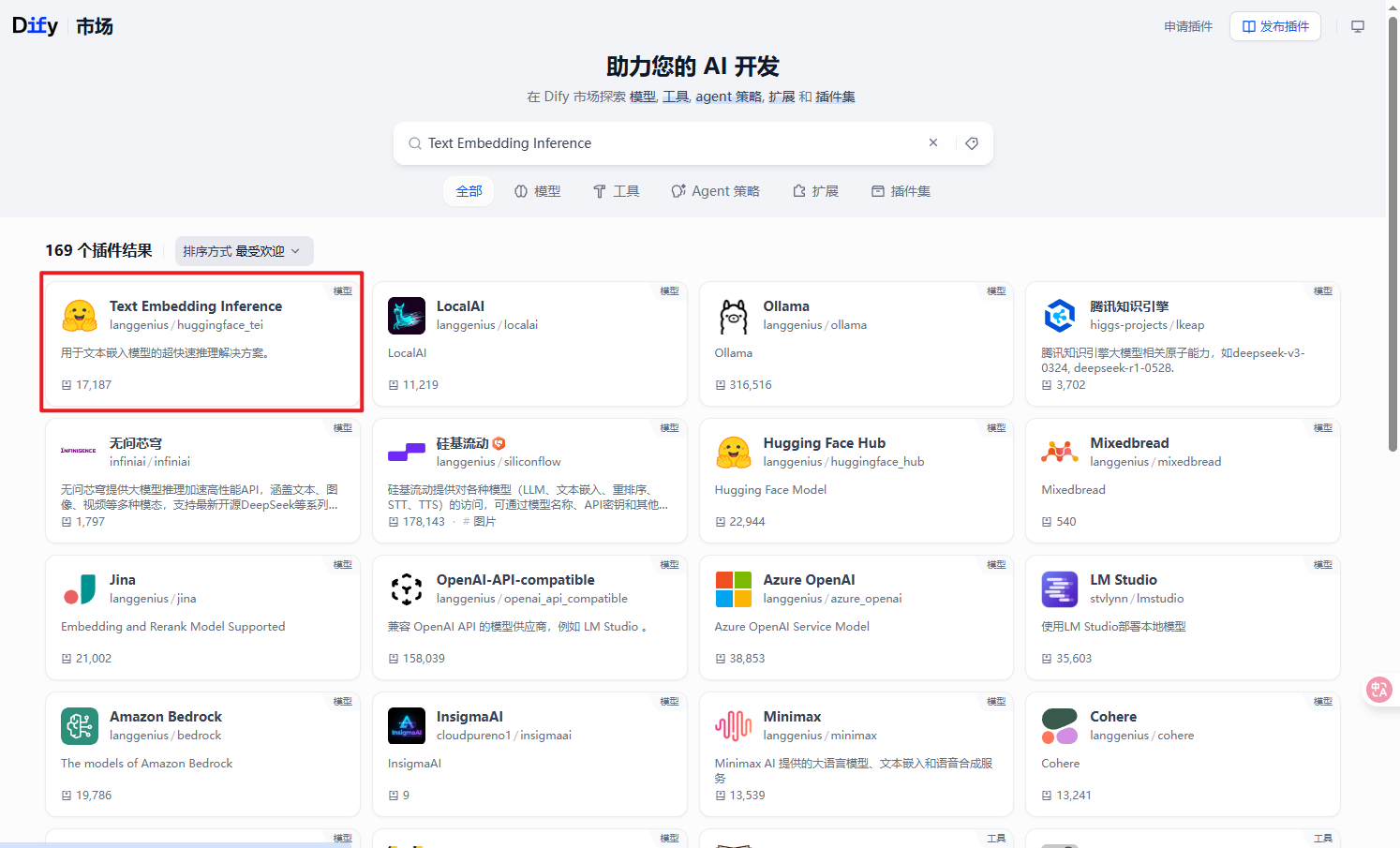Click 'Azure OpenAI Service Model' description

(x=792, y=627)
